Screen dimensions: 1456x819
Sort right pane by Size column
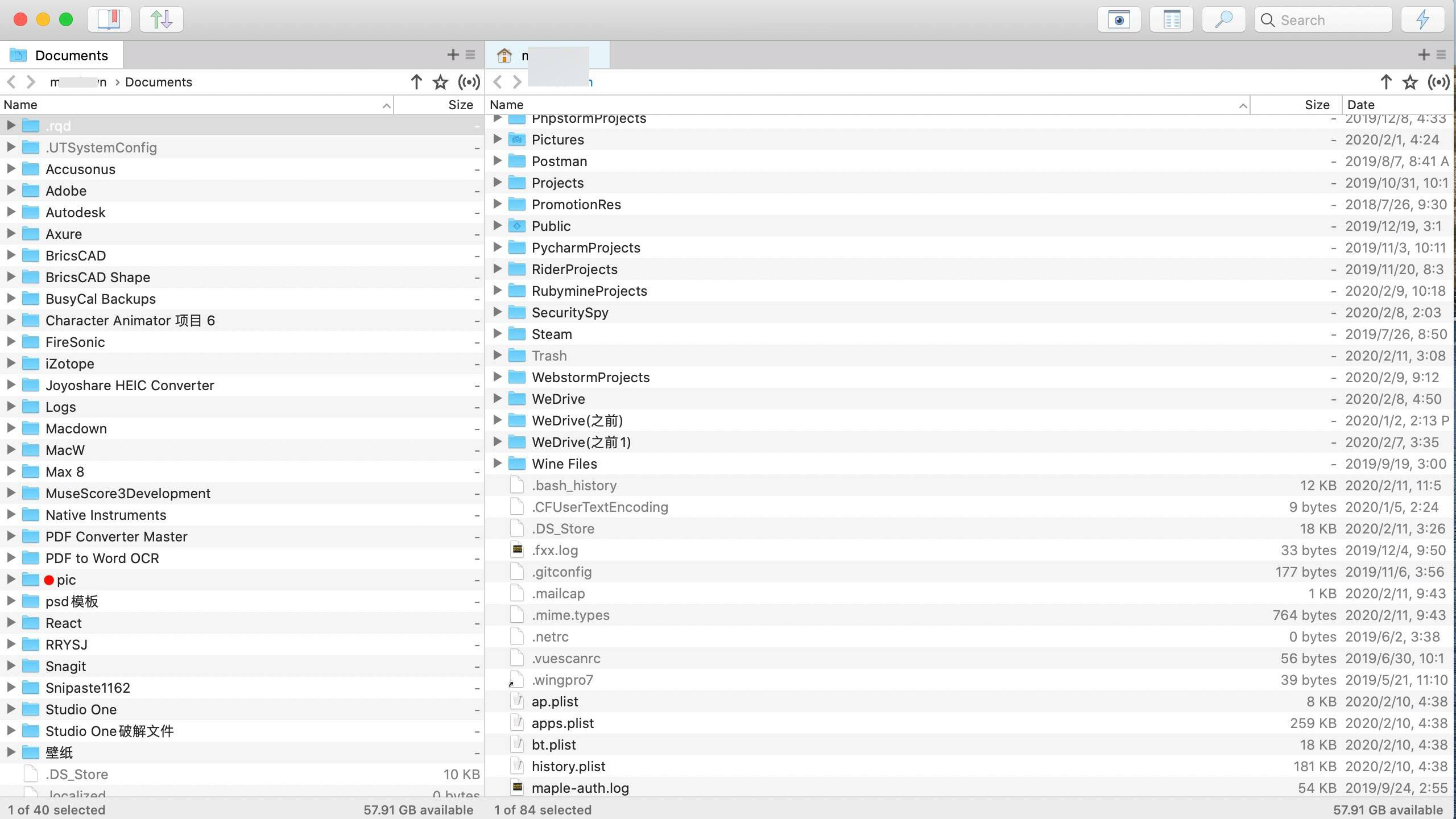pyautogui.click(x=1296, y=105)
